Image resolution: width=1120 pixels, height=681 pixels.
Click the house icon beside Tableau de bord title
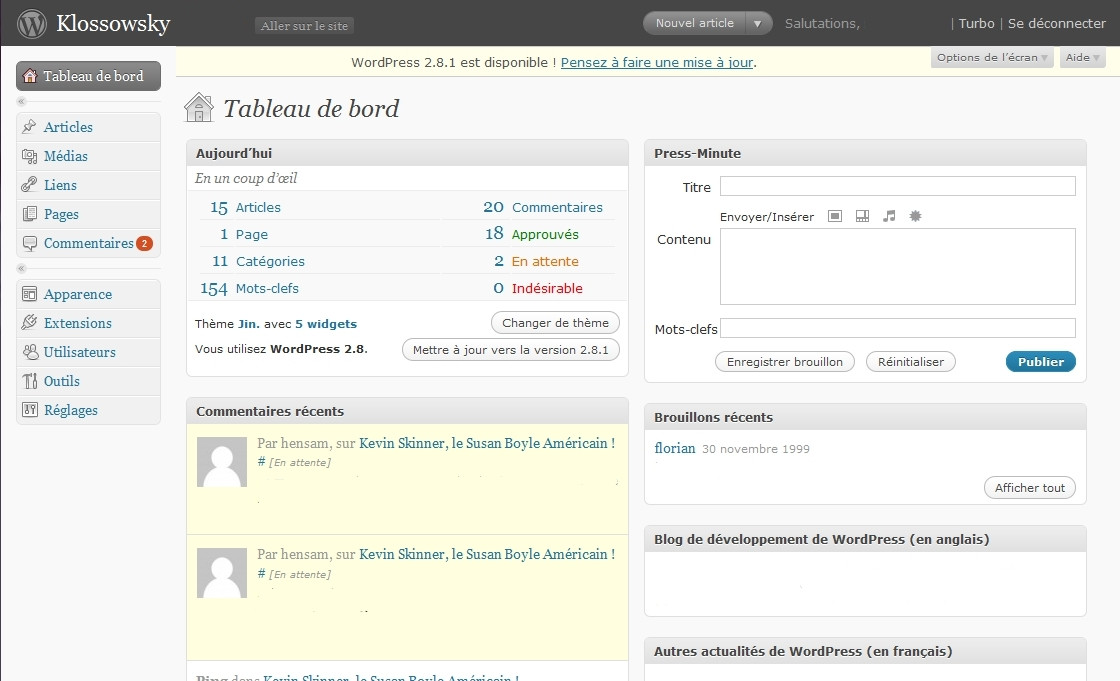(199, 108)
